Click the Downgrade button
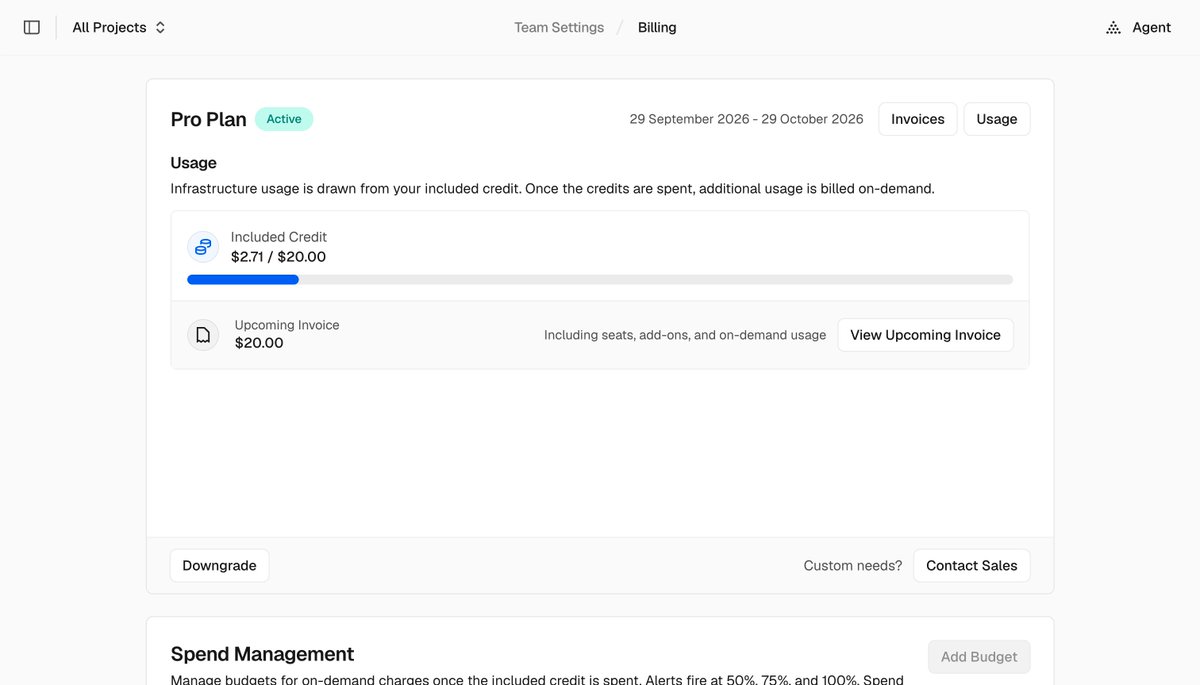 tap(219, 566)
